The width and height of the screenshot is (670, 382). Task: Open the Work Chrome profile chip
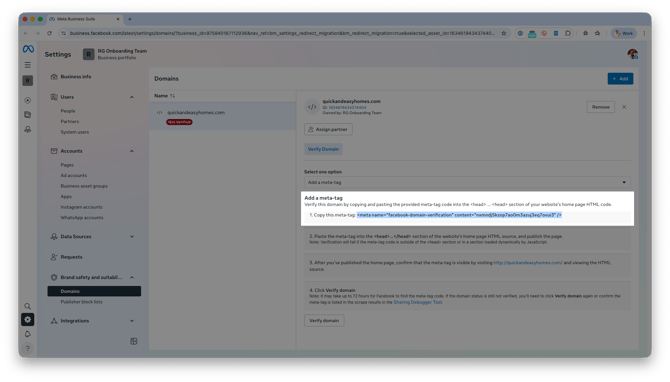click(x=624, y=33)
